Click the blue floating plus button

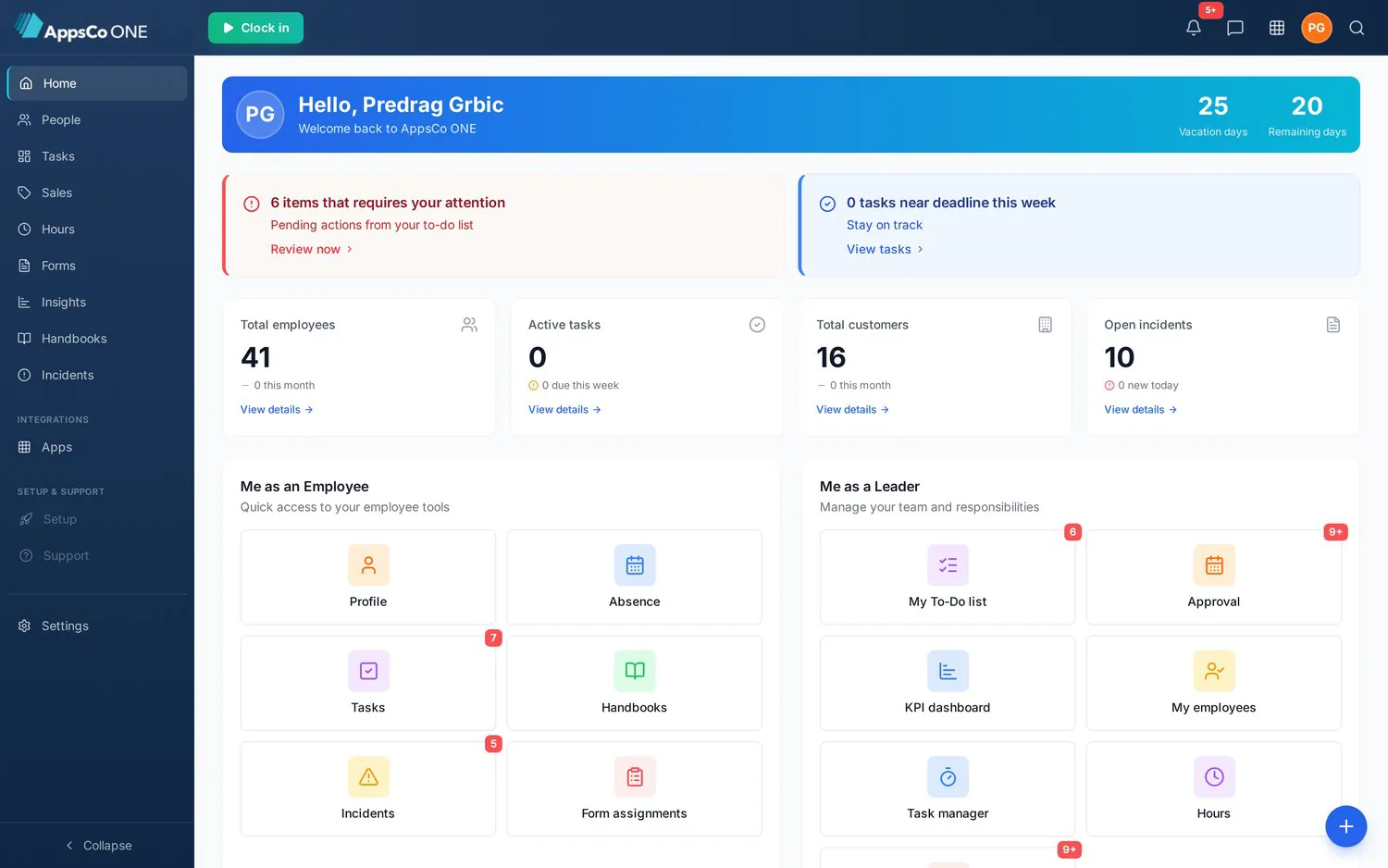[x=1345, y=826]
